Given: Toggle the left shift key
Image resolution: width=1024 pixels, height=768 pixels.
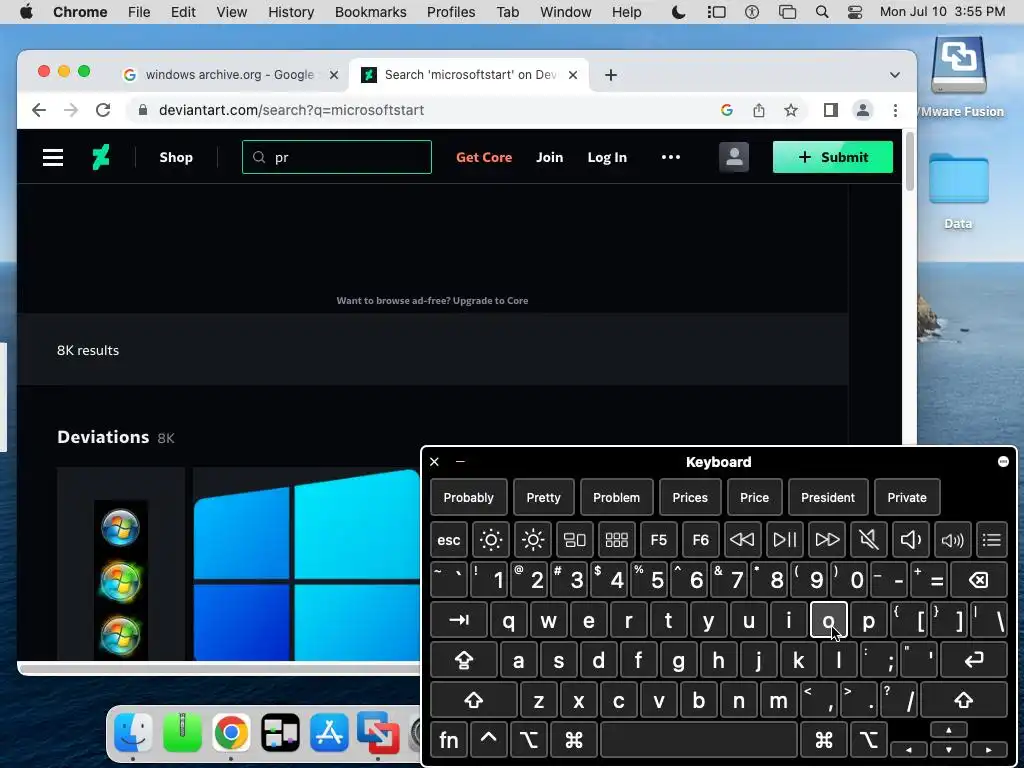Looking at the screenshot, I should click(473, 700).
